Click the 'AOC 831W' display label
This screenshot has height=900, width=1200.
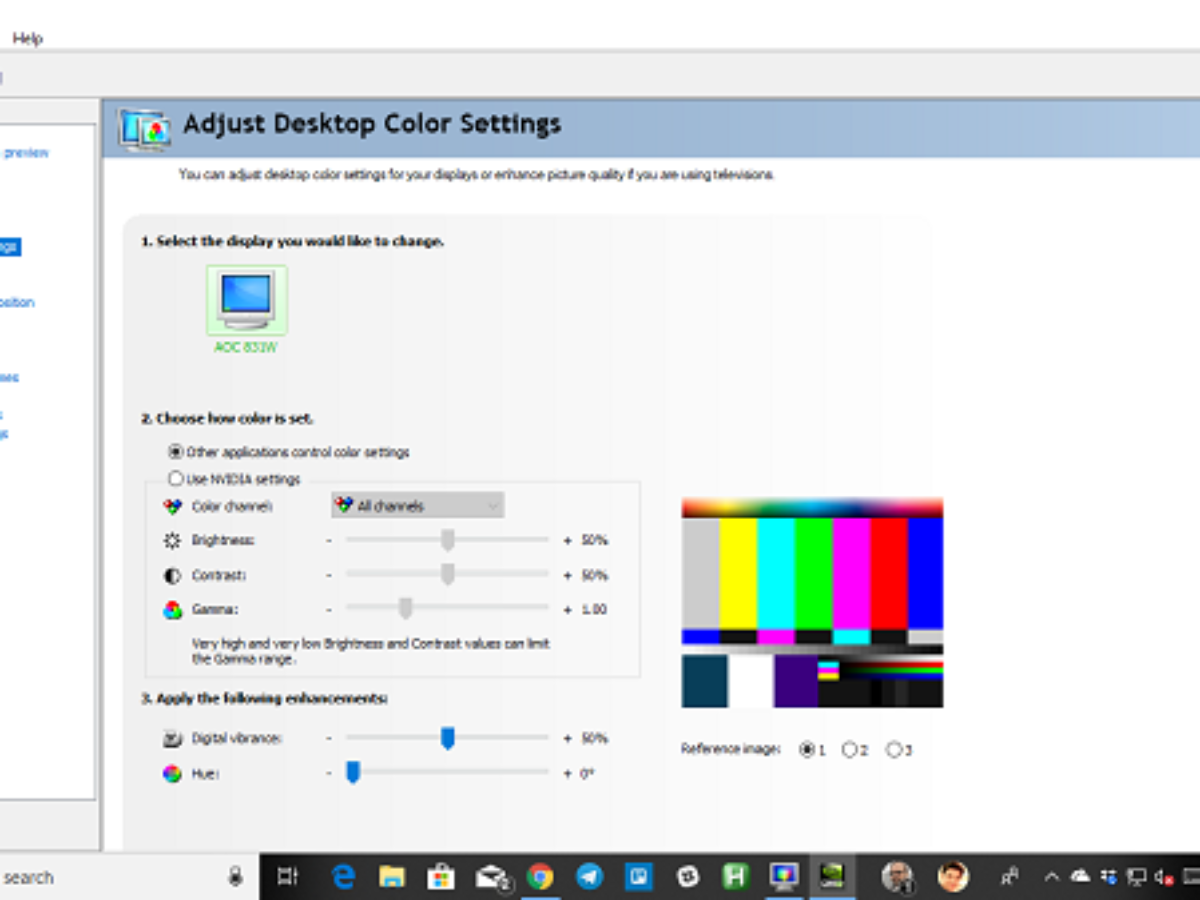[245, 348]
